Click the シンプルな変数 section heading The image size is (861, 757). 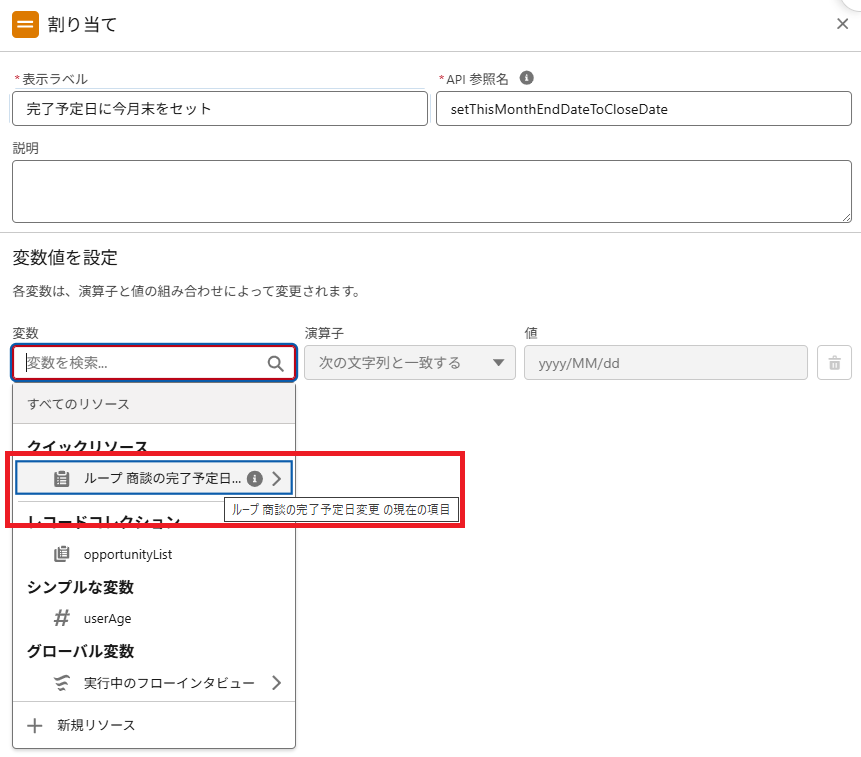(x=80, y=587)
